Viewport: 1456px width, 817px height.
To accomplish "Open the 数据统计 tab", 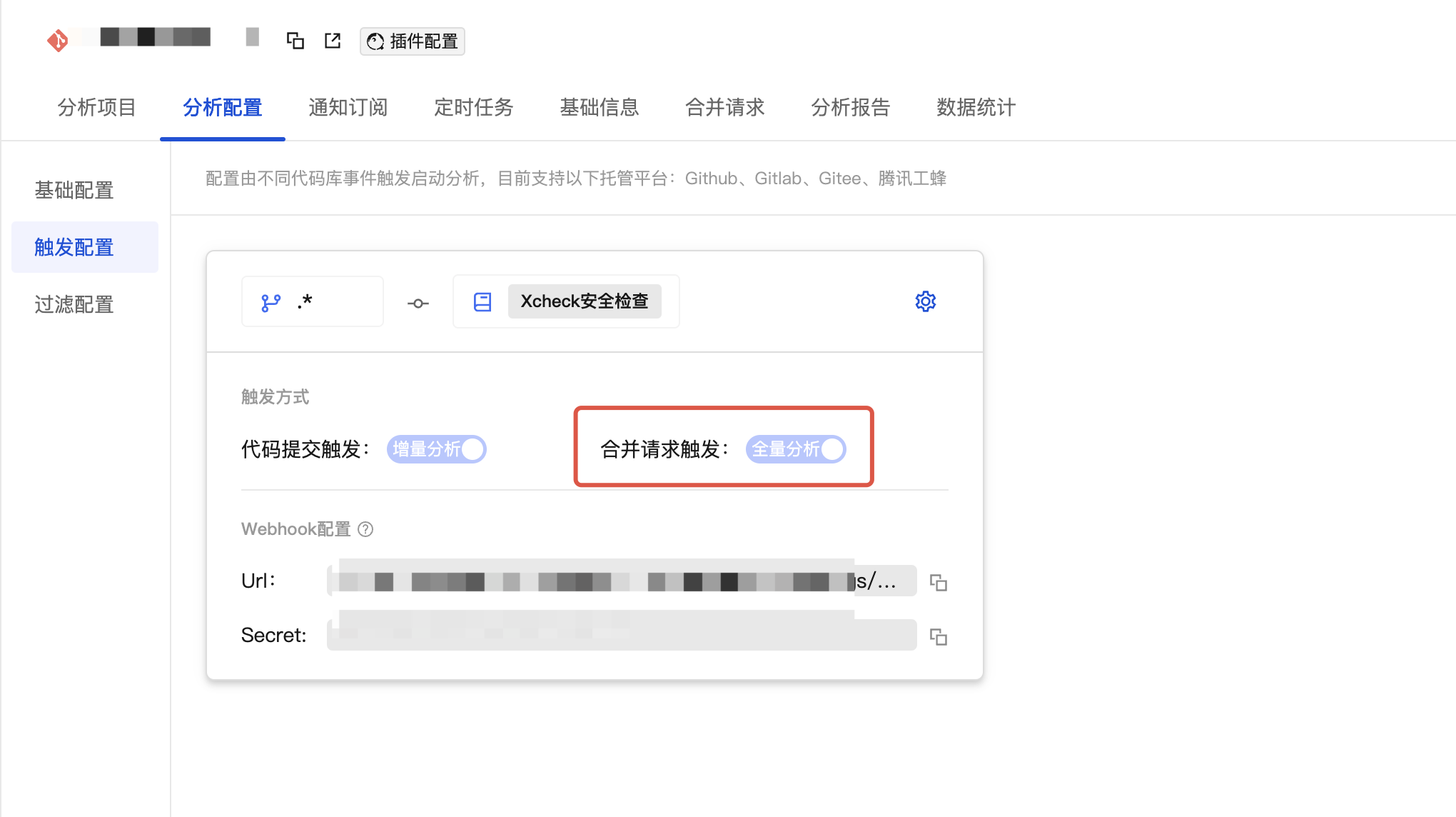I will [976, 107].
